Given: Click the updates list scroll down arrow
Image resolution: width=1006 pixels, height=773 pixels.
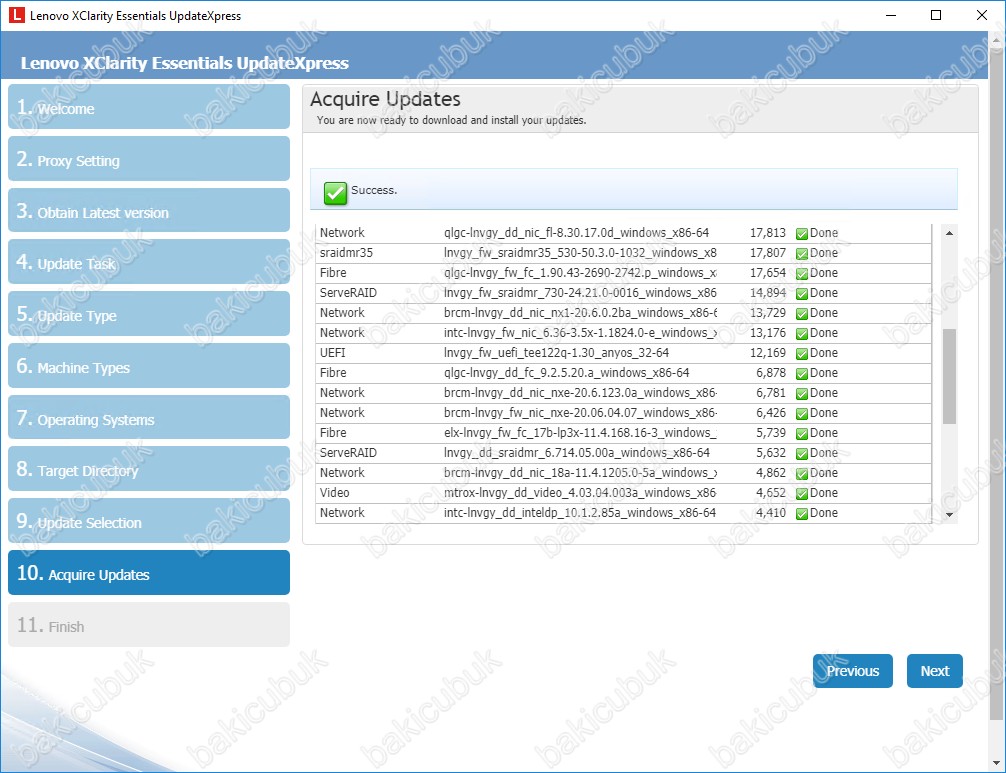Looking at the screenshot, I should pyautogui.click(x=950, y=514).
